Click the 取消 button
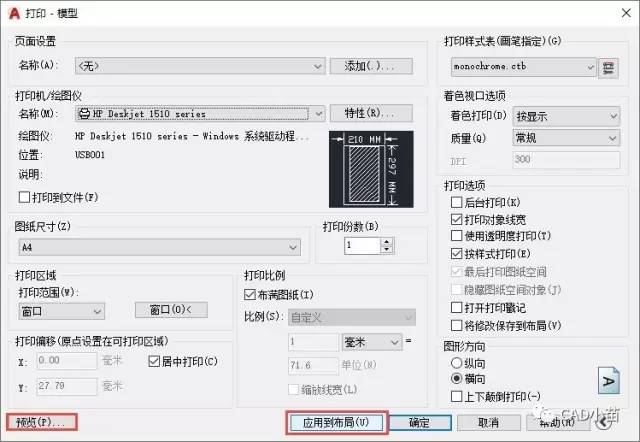The width and height of the screenshot is (640, 442). (x=489, y=423)
